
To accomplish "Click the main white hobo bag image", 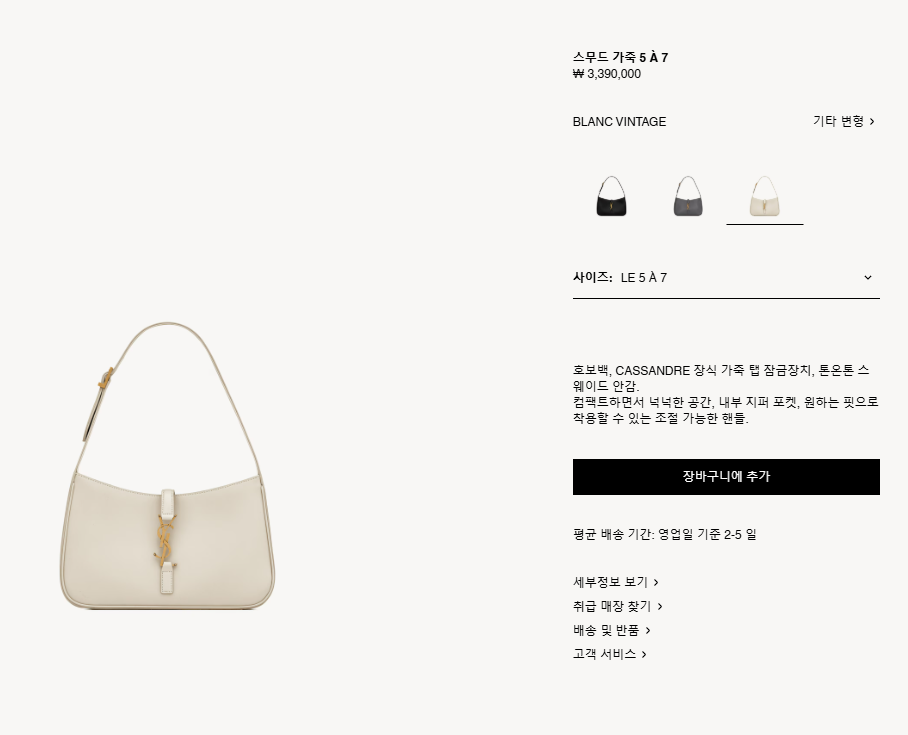I will pyautogui.click(x=168, y=465).
